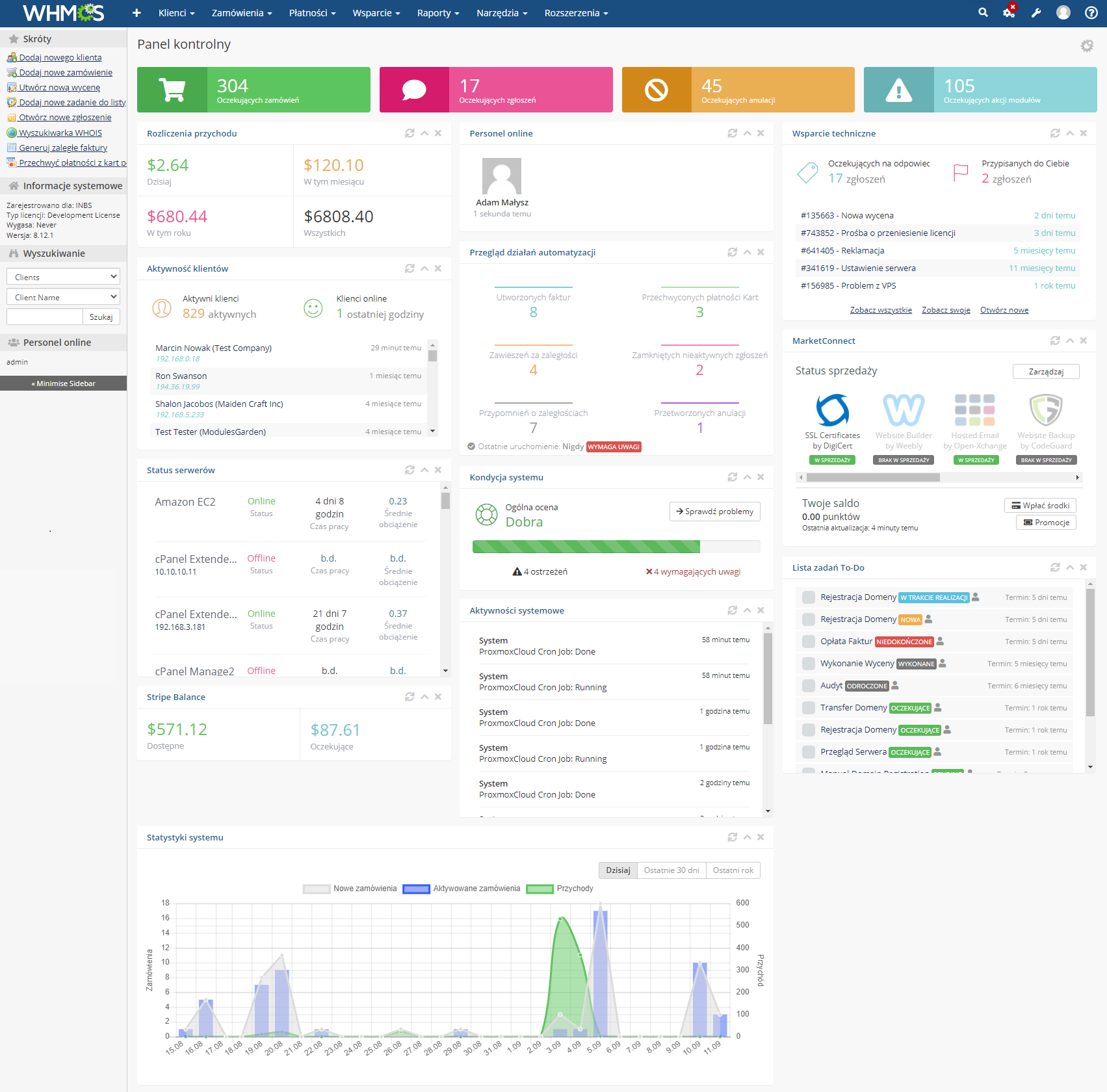Open the Zobacz wszystkie tickets link
1107x1092 pixels.
pos(881,310)
